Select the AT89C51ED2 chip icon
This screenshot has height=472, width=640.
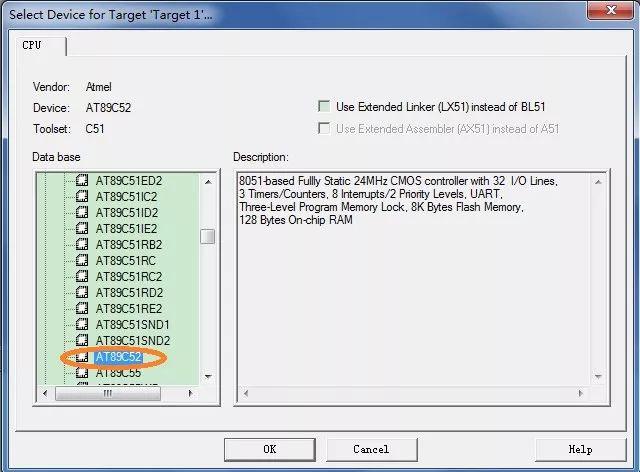tap(82, 180)
